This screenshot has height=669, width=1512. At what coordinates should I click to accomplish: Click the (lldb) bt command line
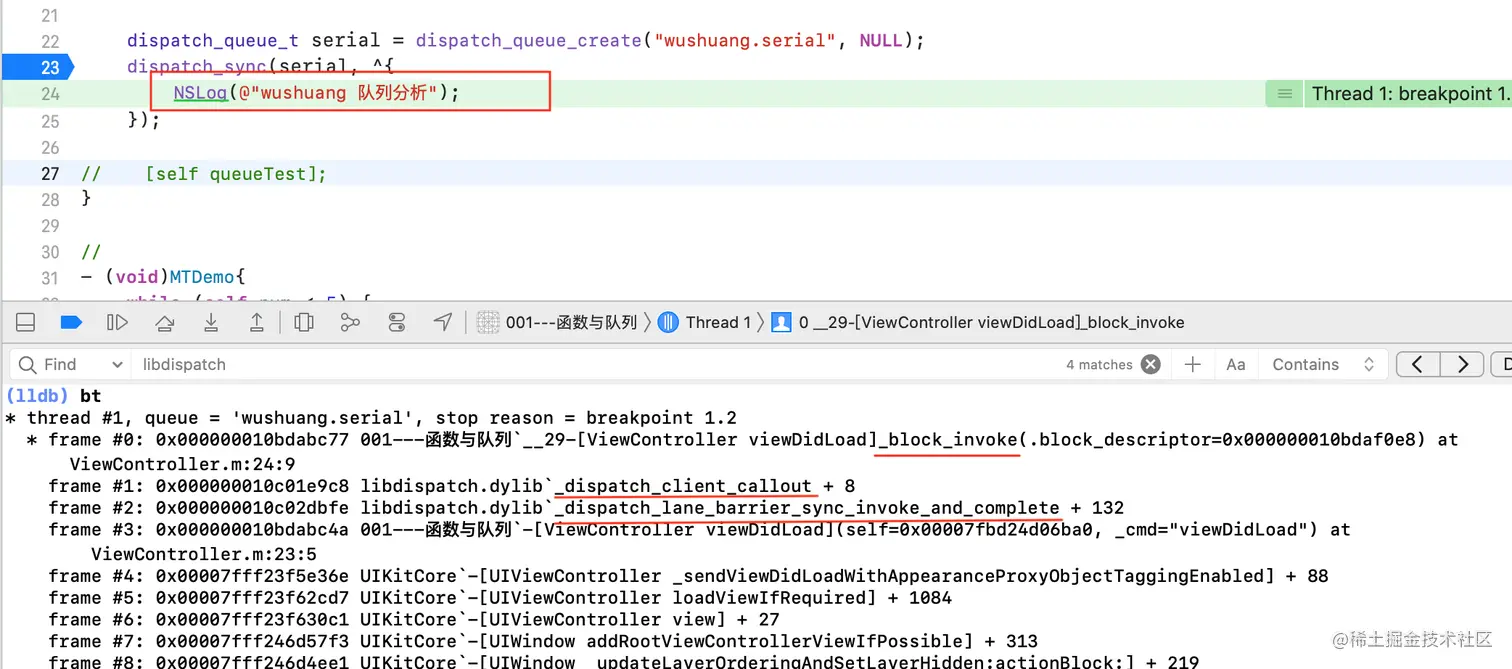coord(53,395)
